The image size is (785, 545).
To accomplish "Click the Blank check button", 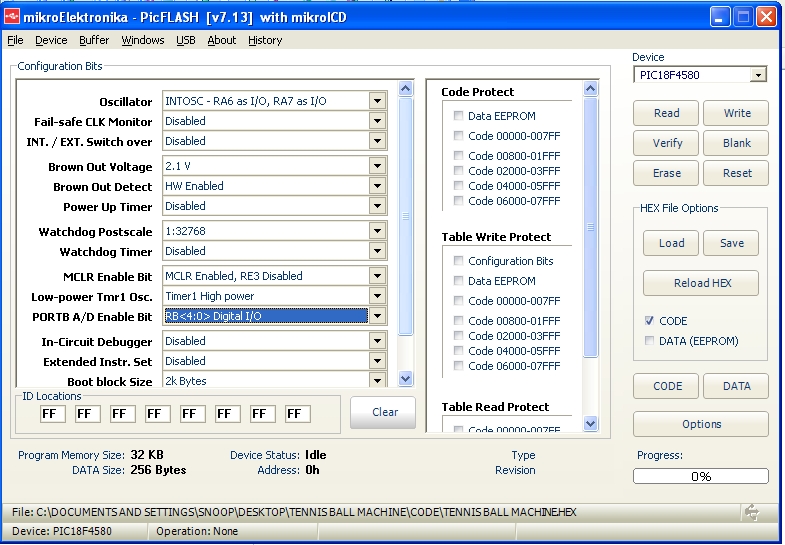I will [736, 143].
